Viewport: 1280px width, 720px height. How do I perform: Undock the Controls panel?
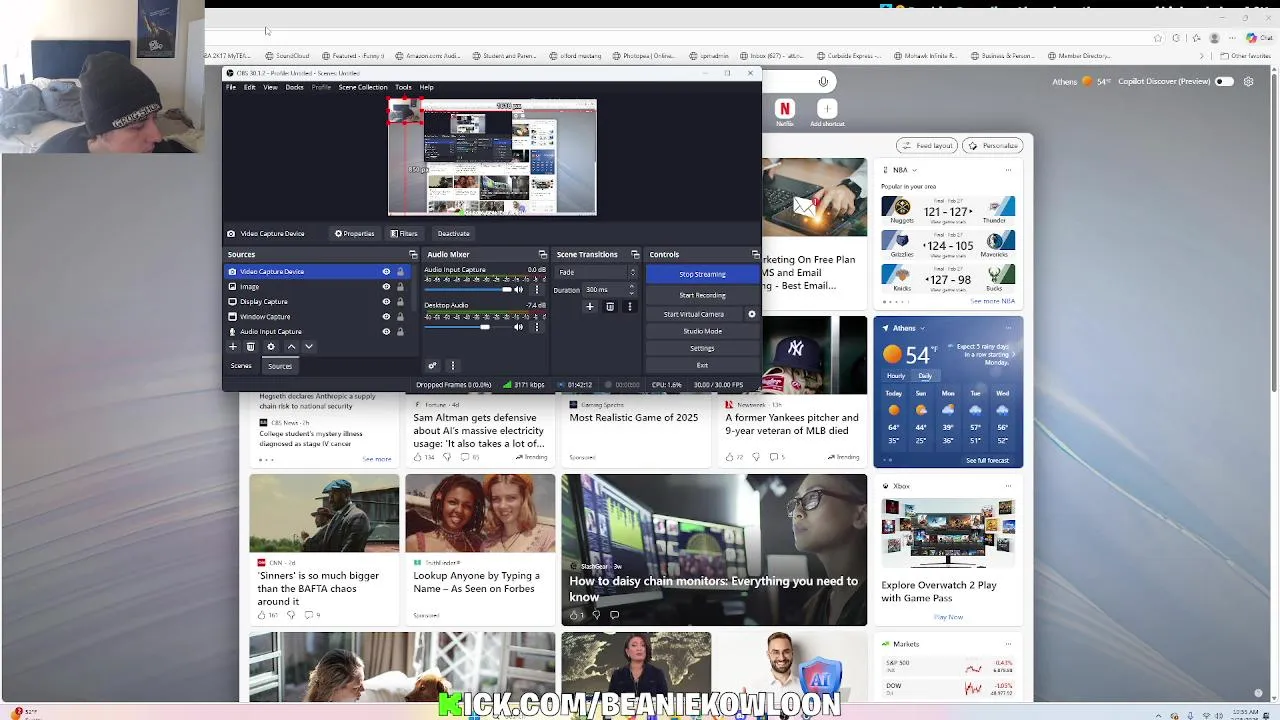pos(755,255)
